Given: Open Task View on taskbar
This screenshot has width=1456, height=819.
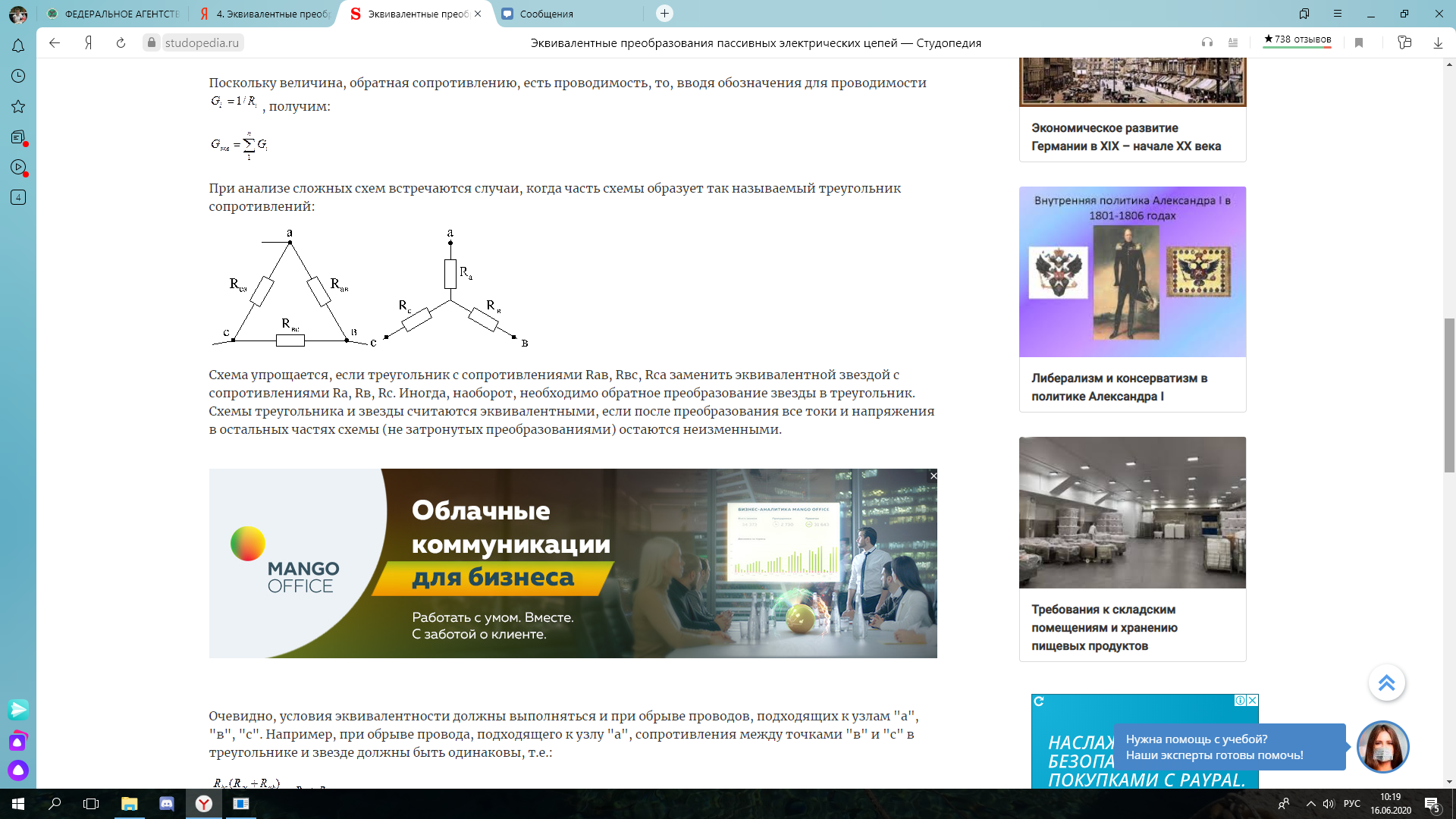Looking at the screenshot, I should (91, 804).
